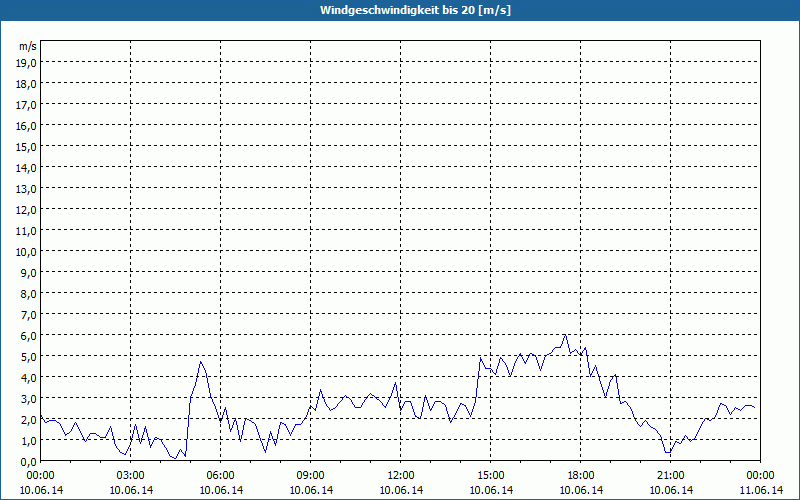Click the 10.06.14 date under 12:00
Viewport: 800px width, 500px height.
click(x=401, y=490)
